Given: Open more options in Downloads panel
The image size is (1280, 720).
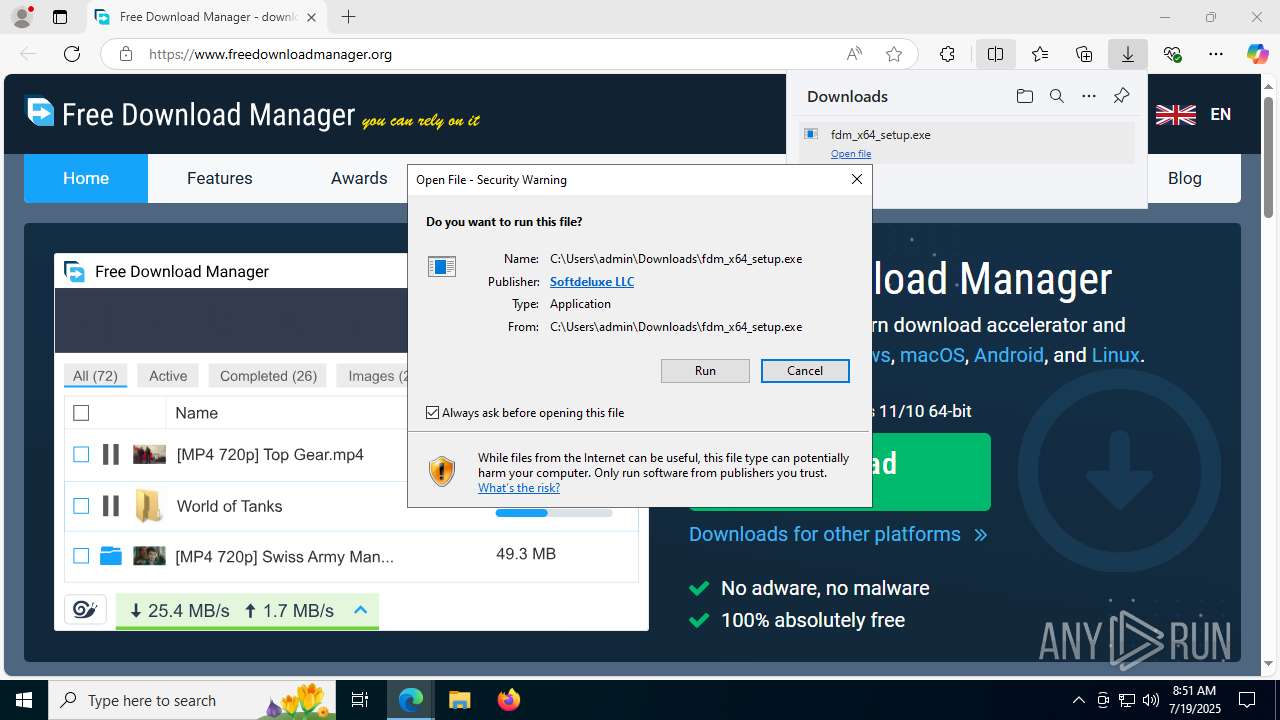Looking at the screenshot, I should coord(1089,96).
